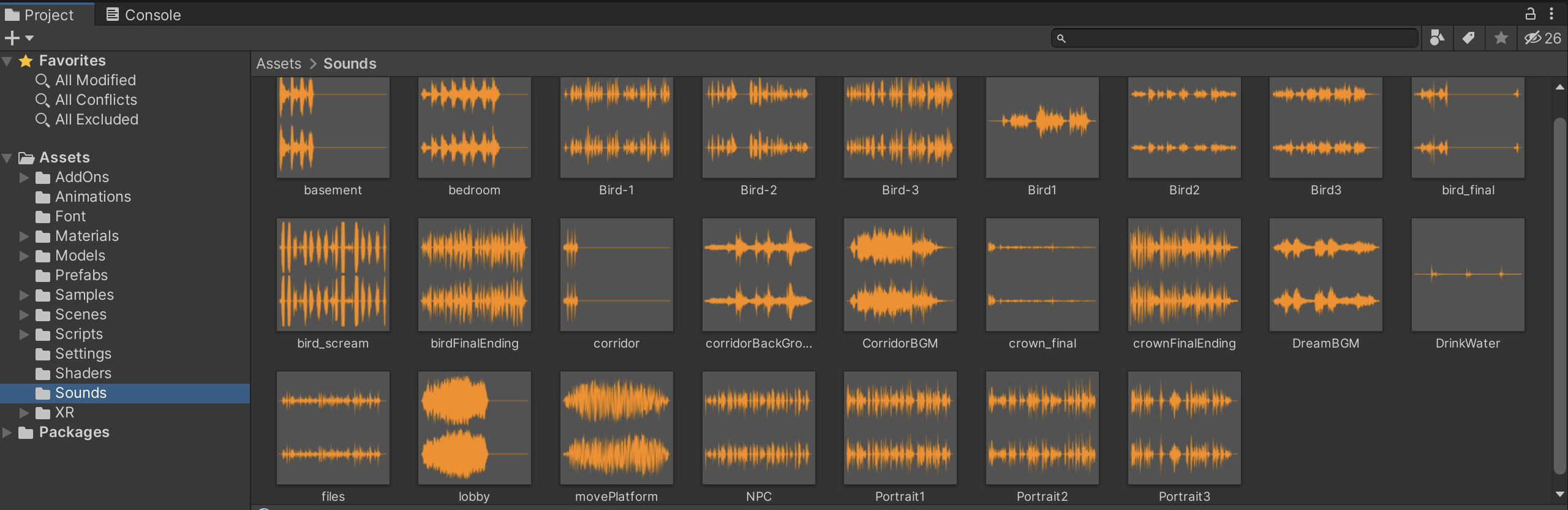Select All Conflicts saved search

[86, 100]
